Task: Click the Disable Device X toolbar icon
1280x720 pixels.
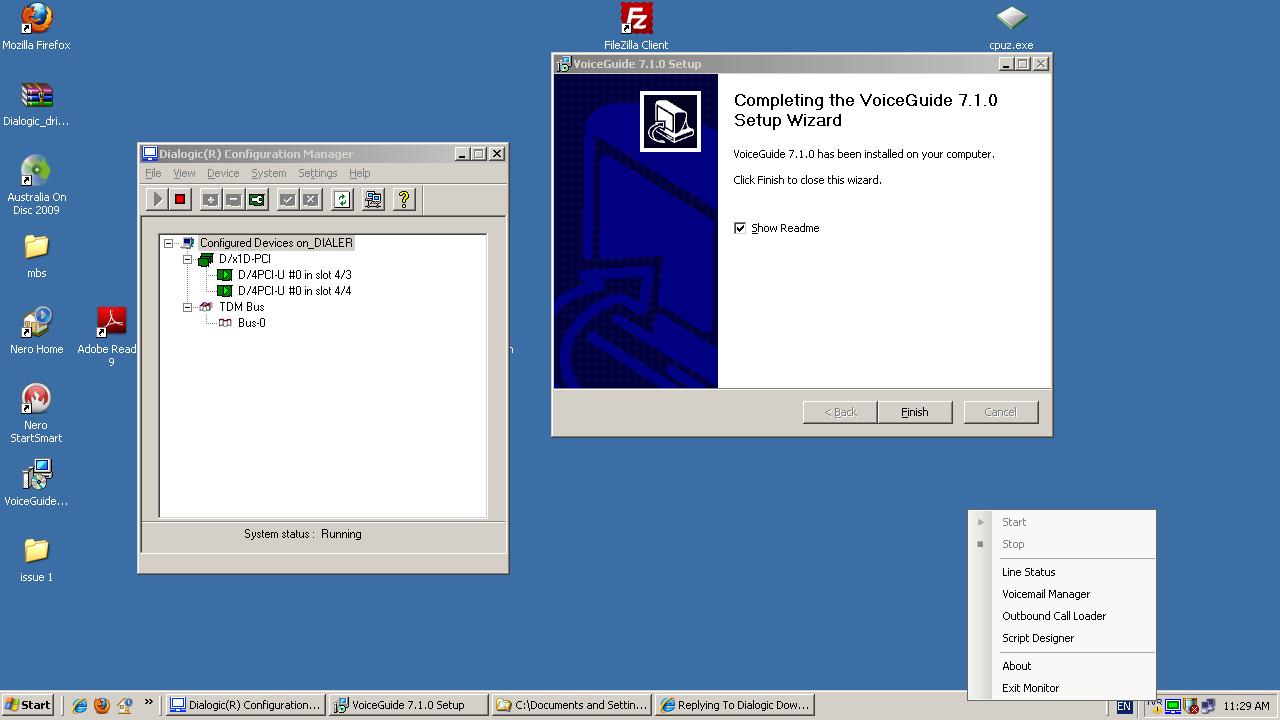Action: 310,200
